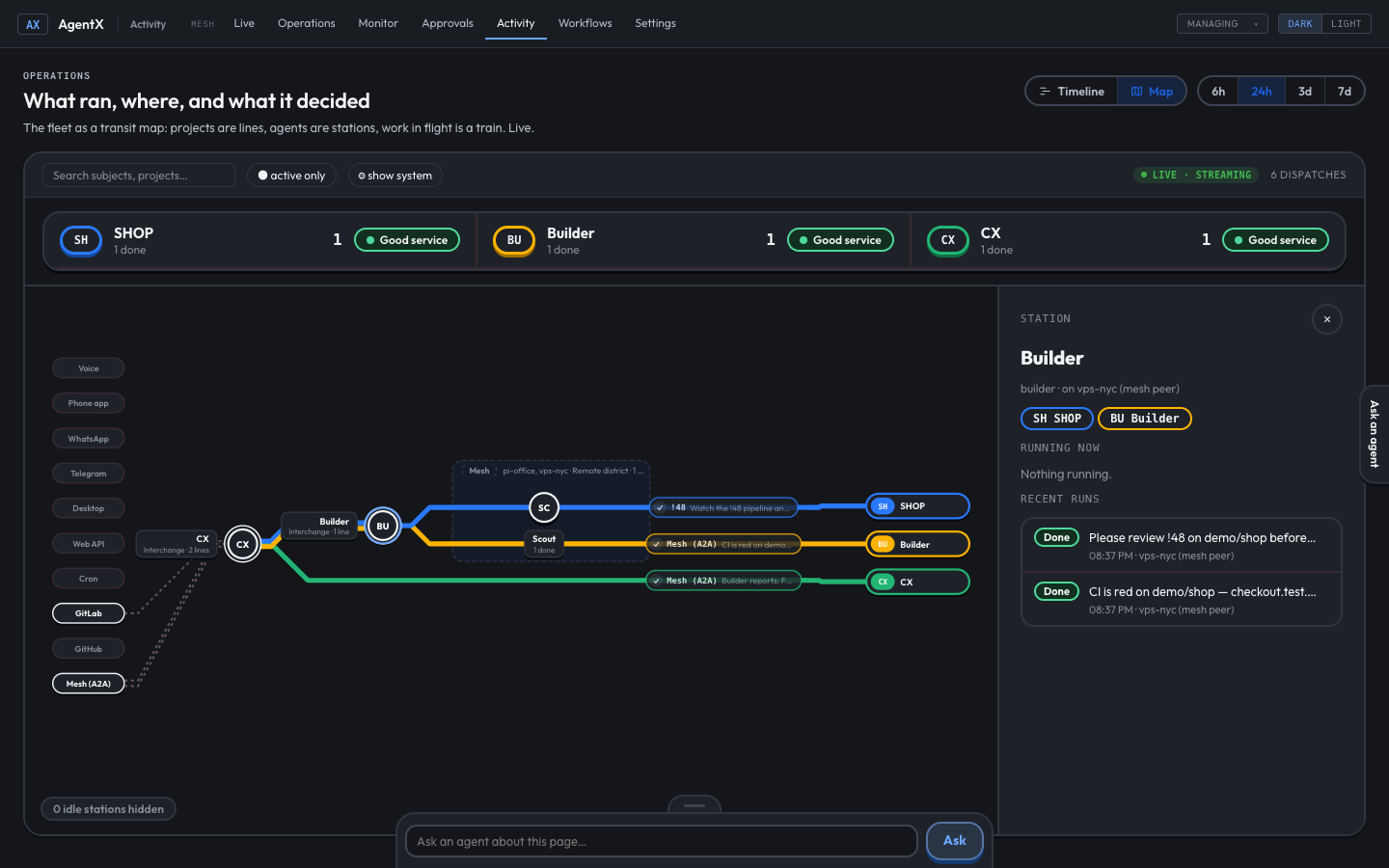
Task: Select the Web API source pill
Action: 89,544
